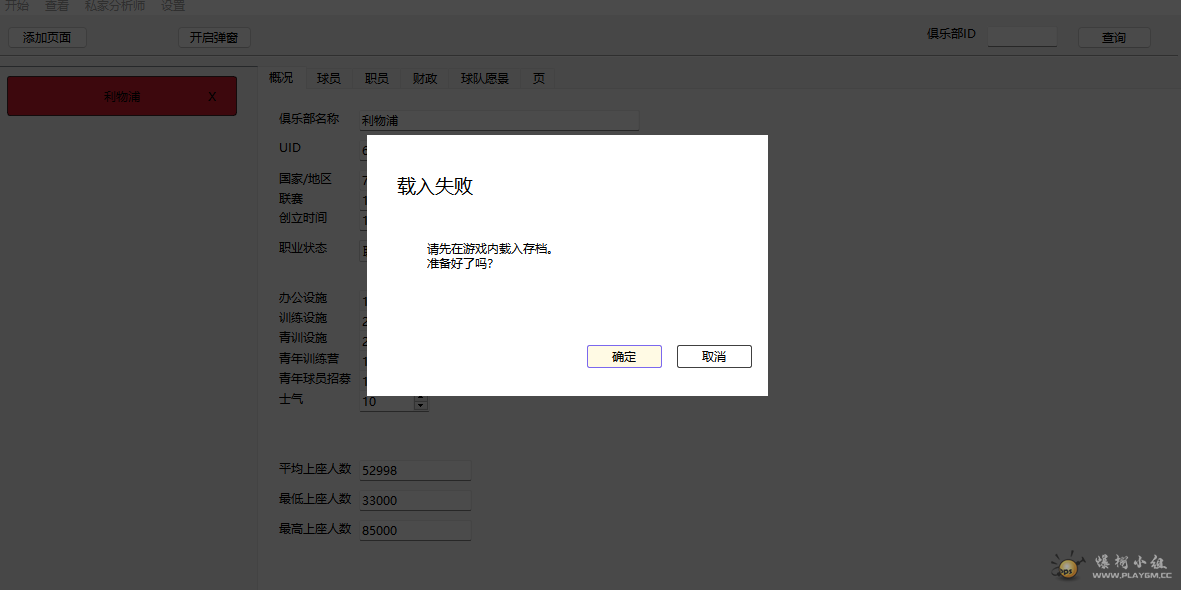The width and height of the screenshot is (1181, 590).
Task: Open the 私家分析师 menu
Action: [115, 6]
